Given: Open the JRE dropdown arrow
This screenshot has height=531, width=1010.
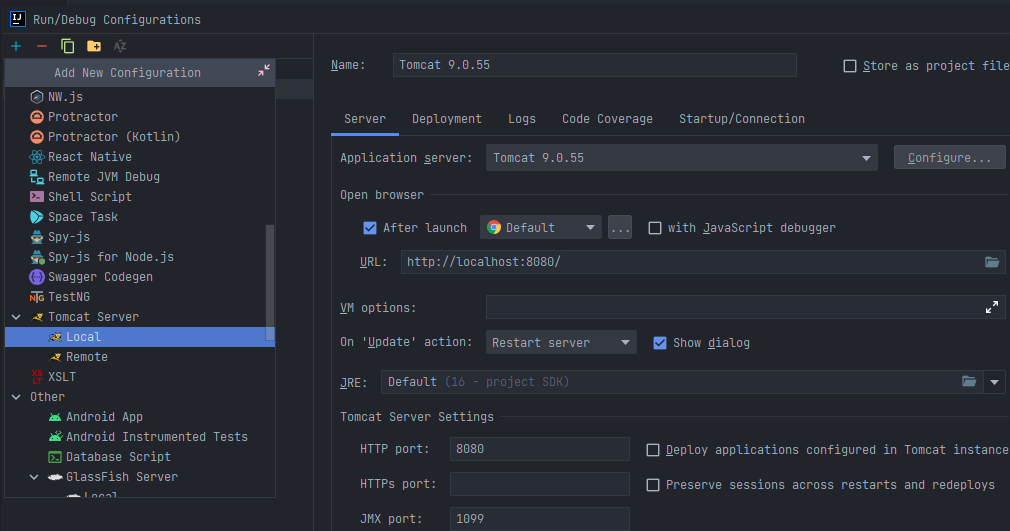Looking at the screenshot, I should coord(995,382).
